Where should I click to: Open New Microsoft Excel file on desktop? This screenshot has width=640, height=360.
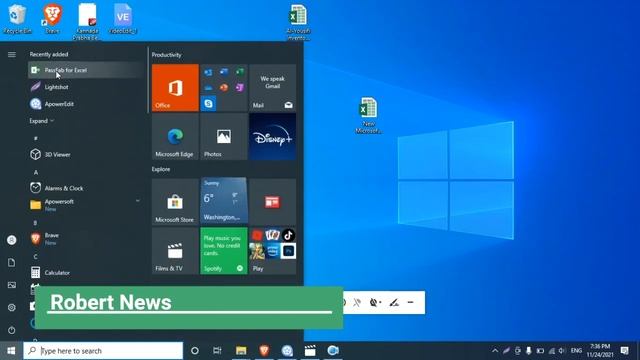pos(368,116)
